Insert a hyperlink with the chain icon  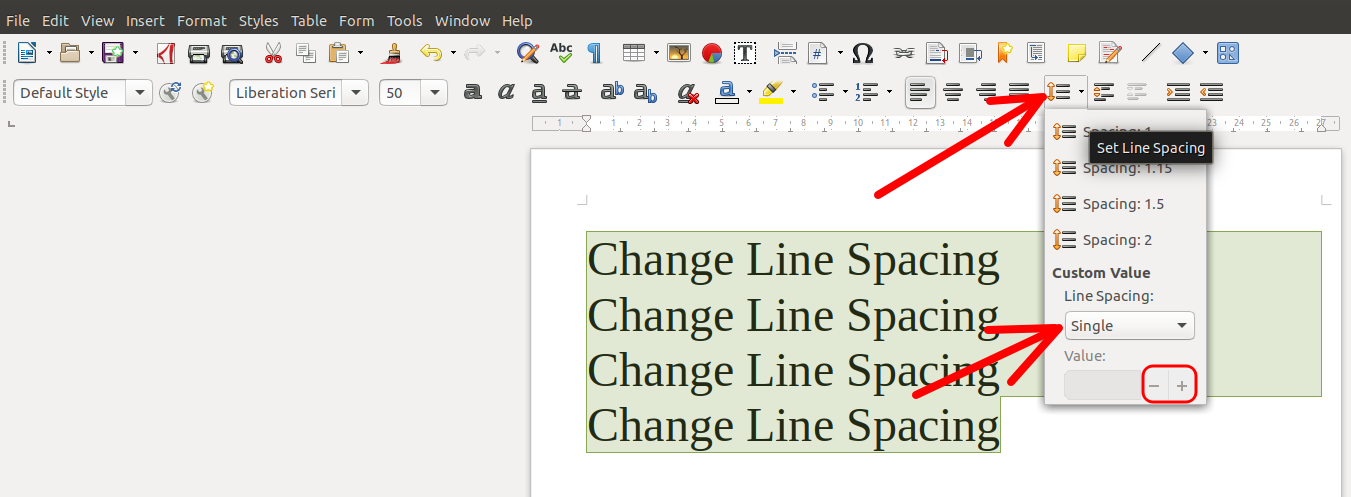point(904,52)
